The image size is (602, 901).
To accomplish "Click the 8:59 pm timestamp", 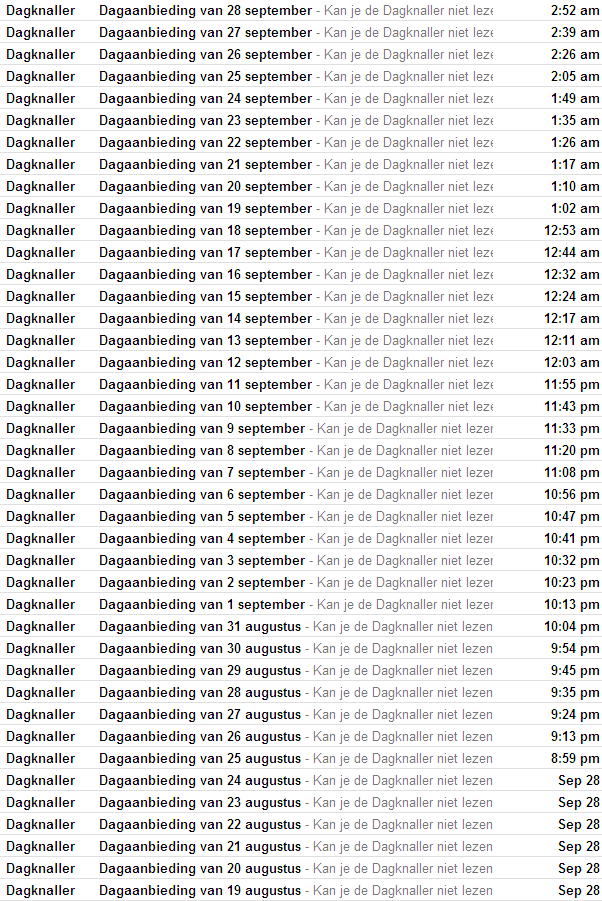I will pos(575,758).
